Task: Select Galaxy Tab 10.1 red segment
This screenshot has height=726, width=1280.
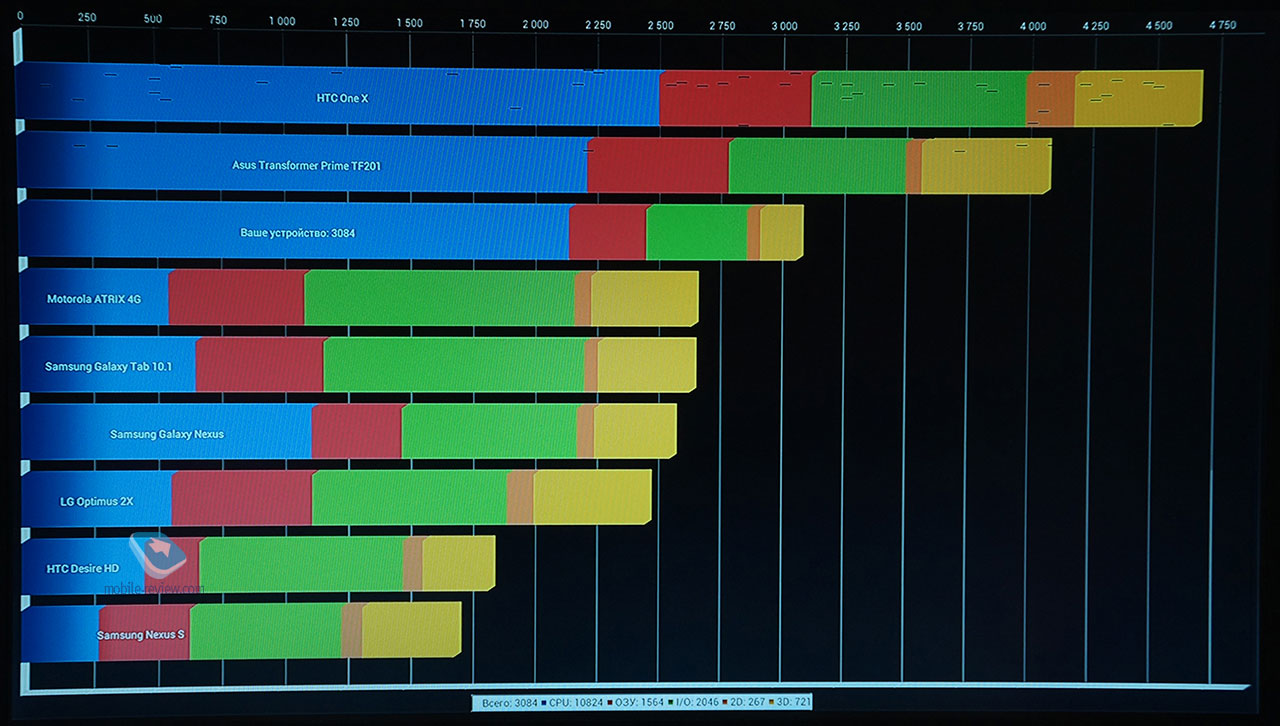Action: [x=259, y=365]
